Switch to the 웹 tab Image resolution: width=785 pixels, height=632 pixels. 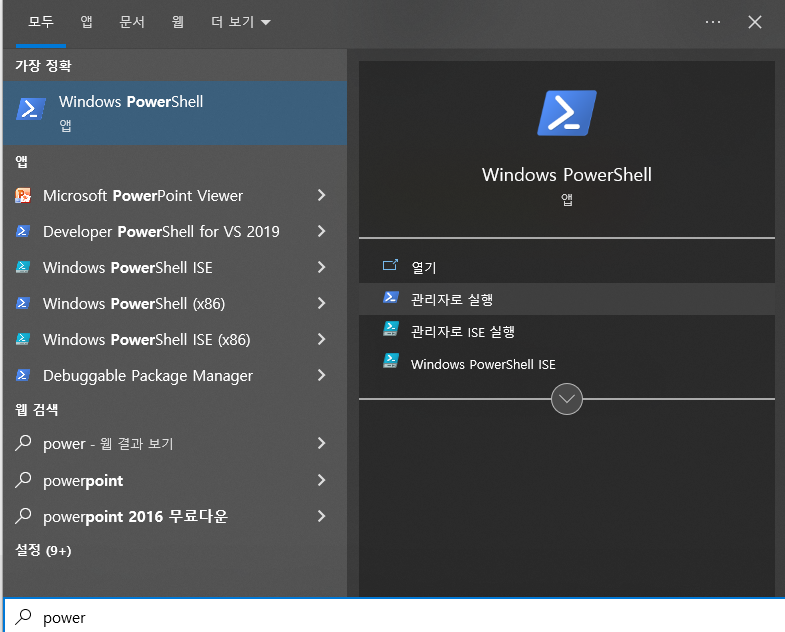(178, 22)
